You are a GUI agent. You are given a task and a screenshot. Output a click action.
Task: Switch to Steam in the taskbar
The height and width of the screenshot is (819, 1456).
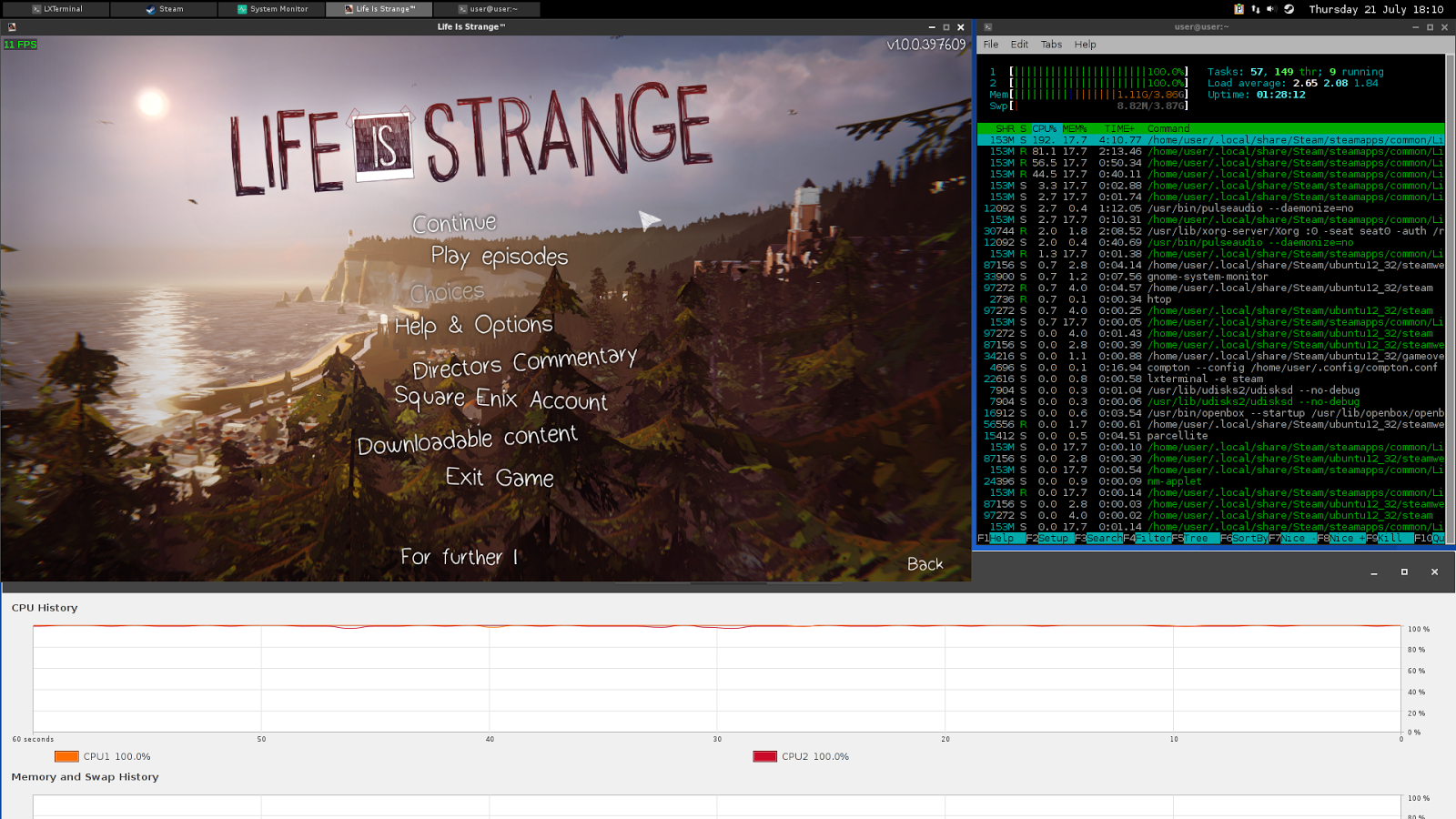[164, 9]
